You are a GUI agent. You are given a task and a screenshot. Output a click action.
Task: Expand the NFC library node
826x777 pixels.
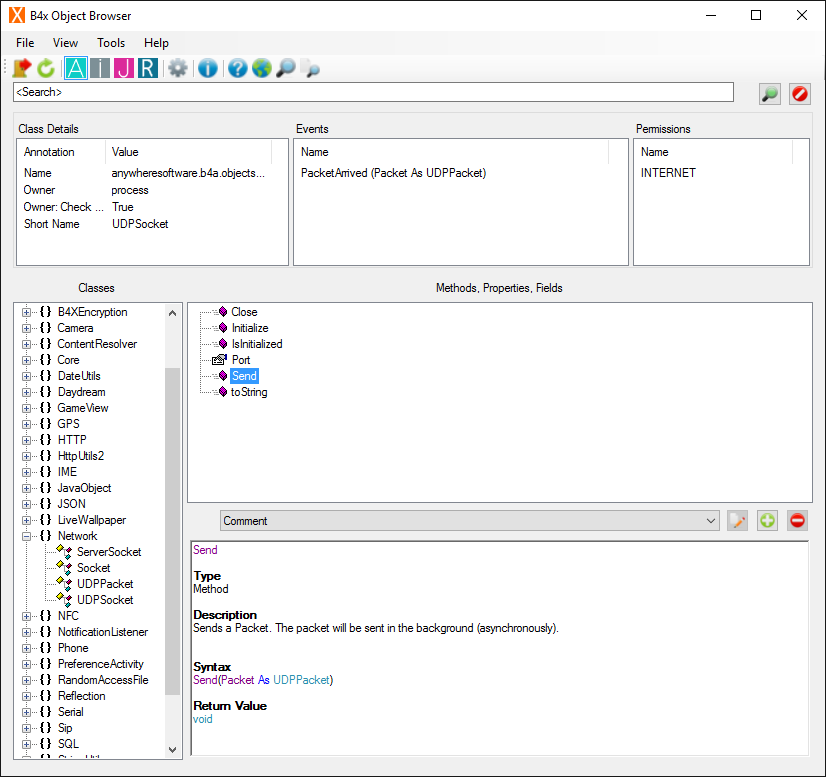(26, 616)
